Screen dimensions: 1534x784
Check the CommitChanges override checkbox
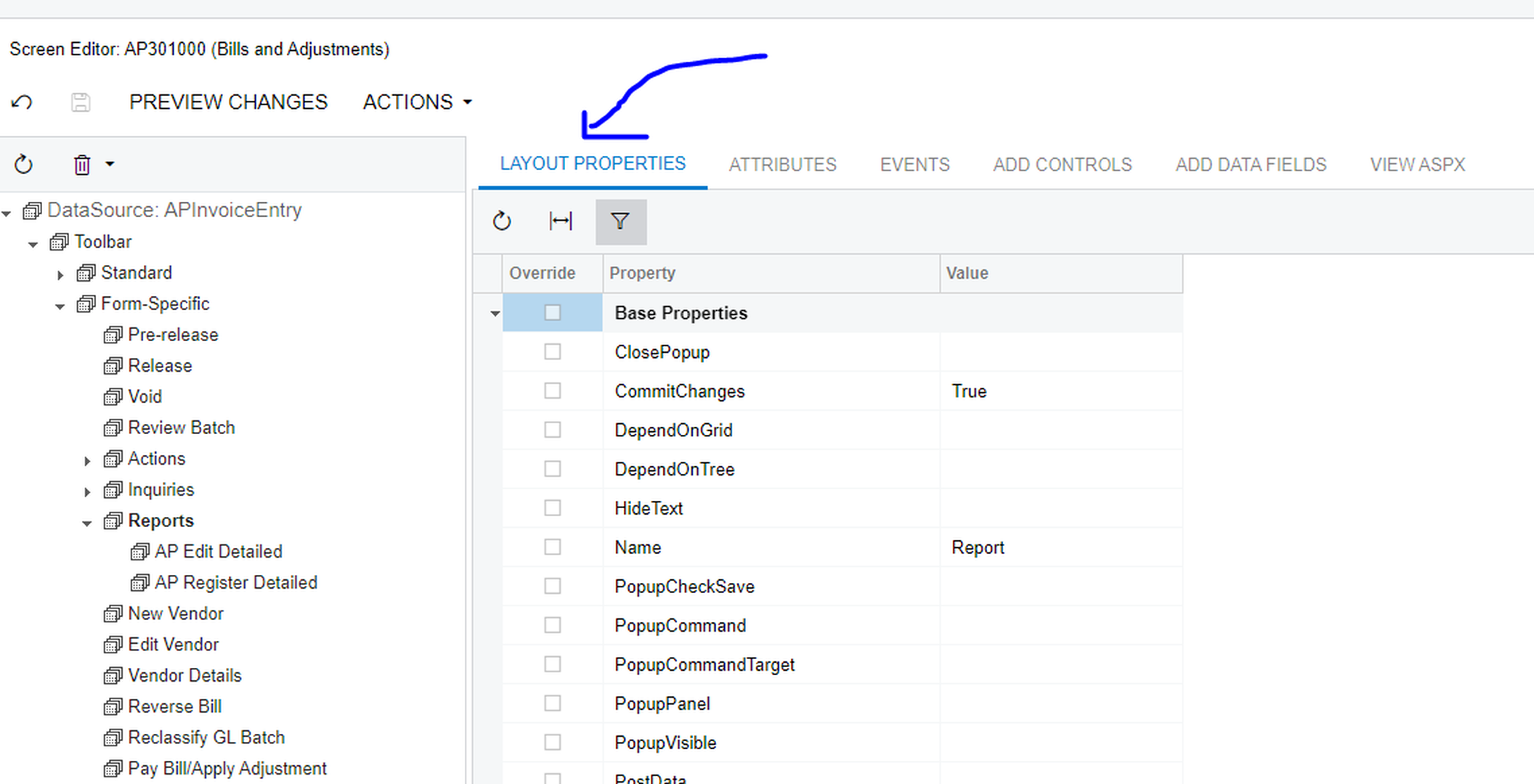(553, 391)
